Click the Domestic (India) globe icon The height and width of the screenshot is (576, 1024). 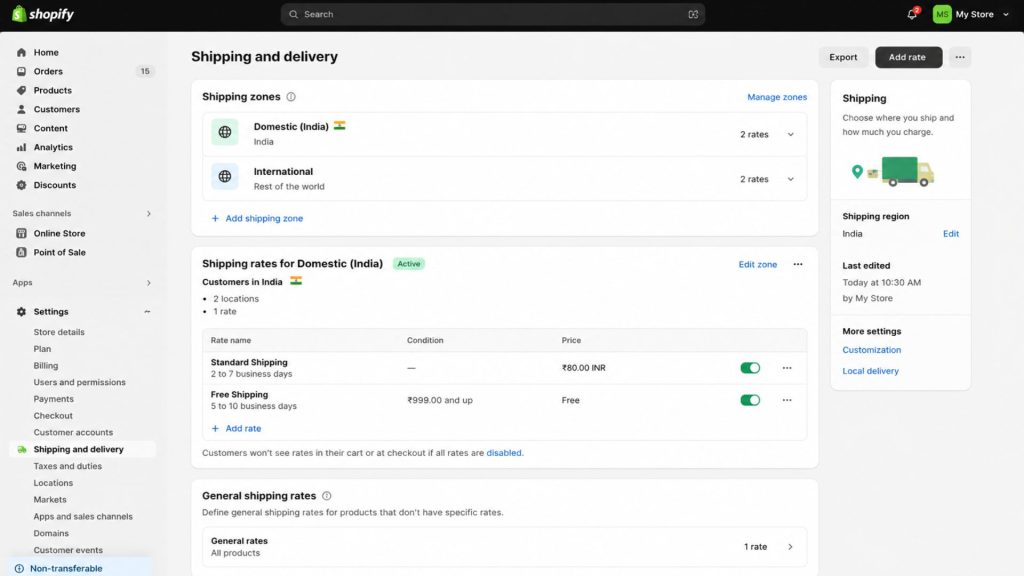click(x=225, y=132)
